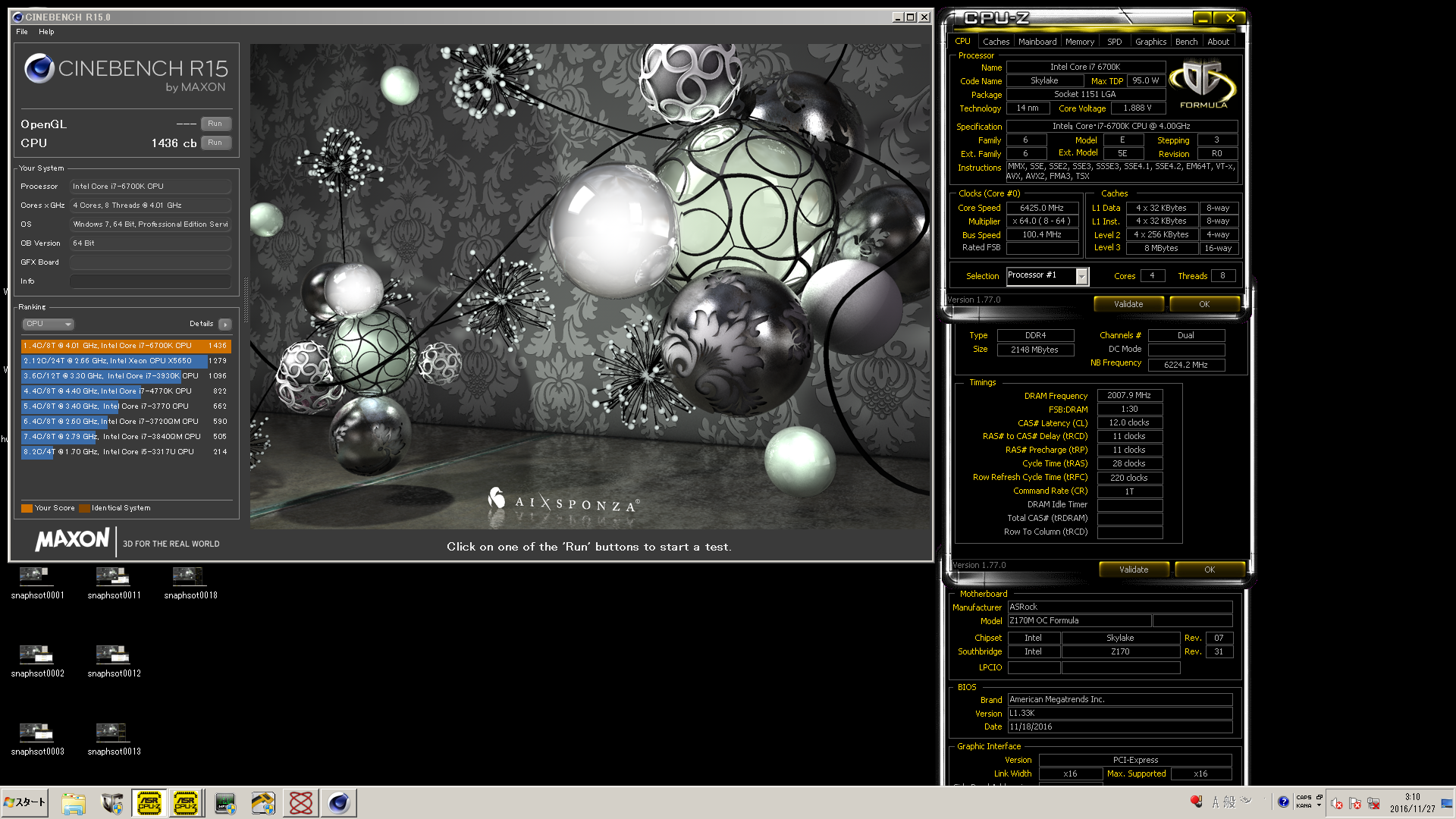Click the CPU-Z Core Speed value field

pos(1042,208)
